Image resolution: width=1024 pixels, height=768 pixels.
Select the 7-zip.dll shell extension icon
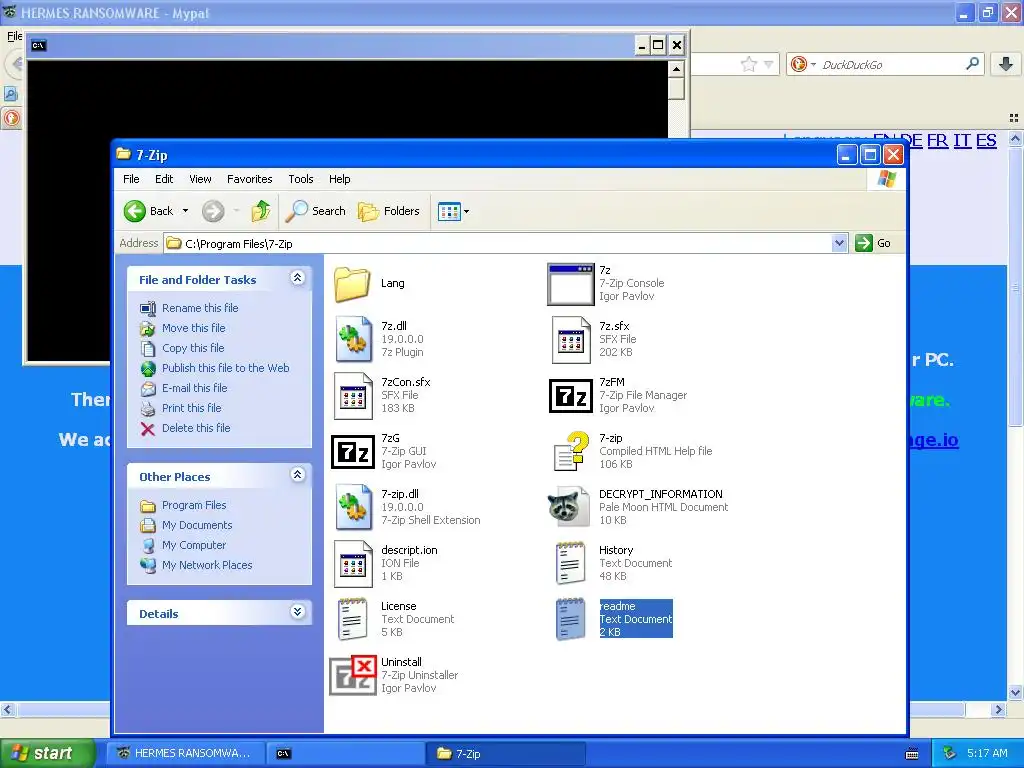[x=353, y=507]
